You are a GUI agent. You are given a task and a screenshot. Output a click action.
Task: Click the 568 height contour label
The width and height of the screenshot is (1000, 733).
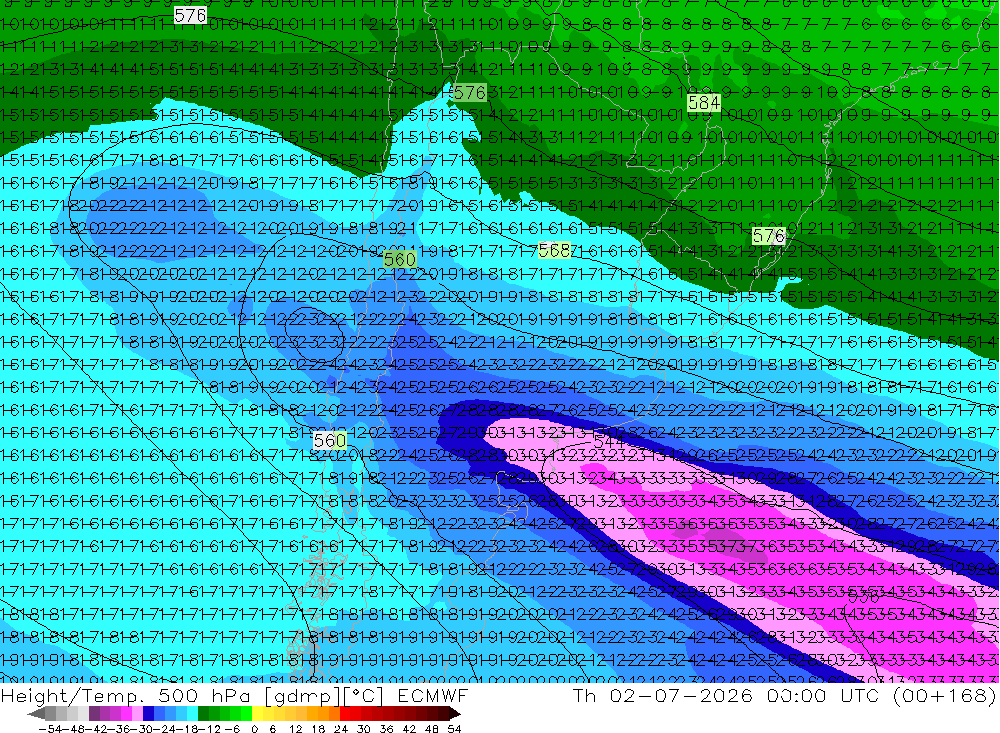click(554, 250)
